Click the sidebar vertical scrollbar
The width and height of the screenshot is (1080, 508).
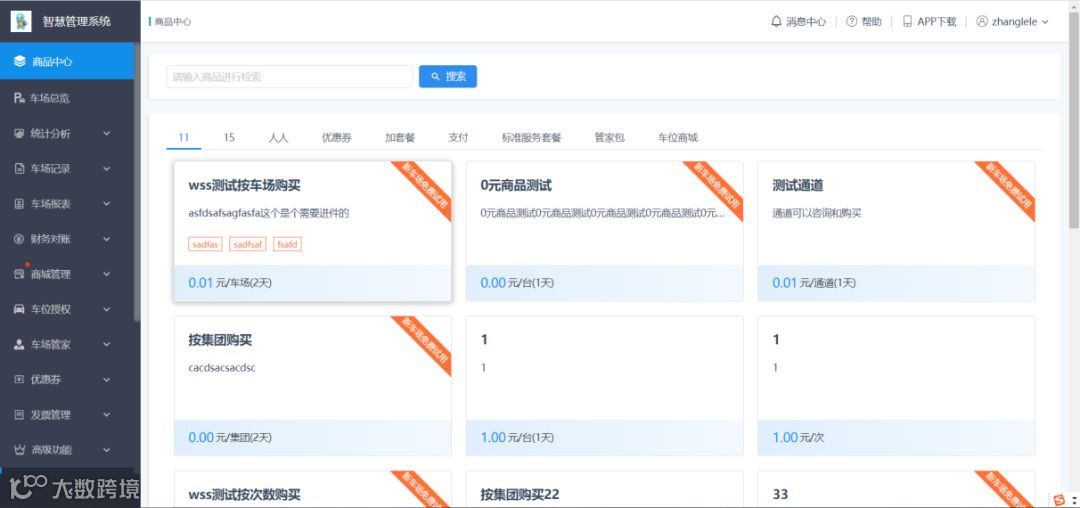137,182
